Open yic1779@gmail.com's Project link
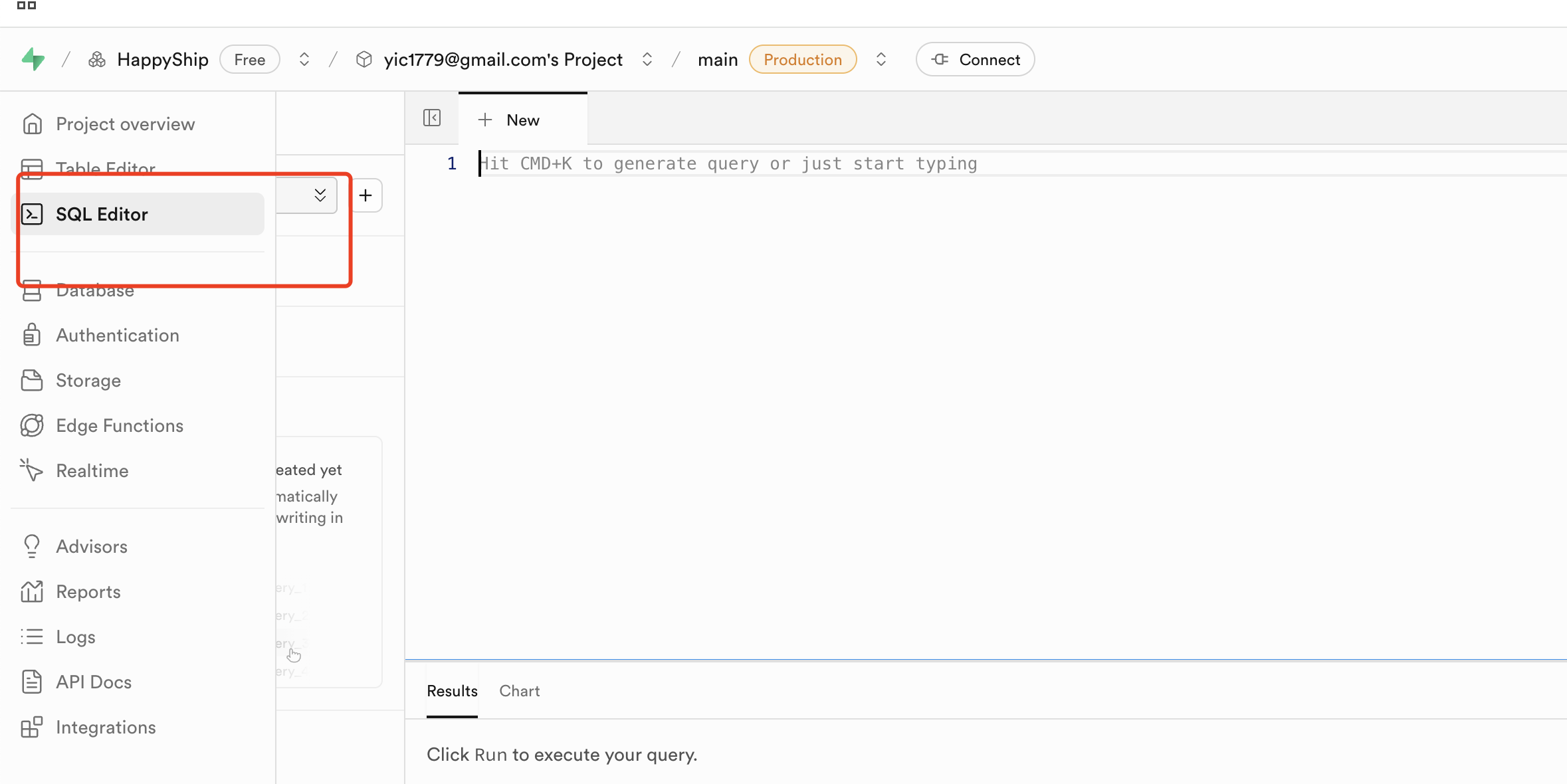 (503, 60)
